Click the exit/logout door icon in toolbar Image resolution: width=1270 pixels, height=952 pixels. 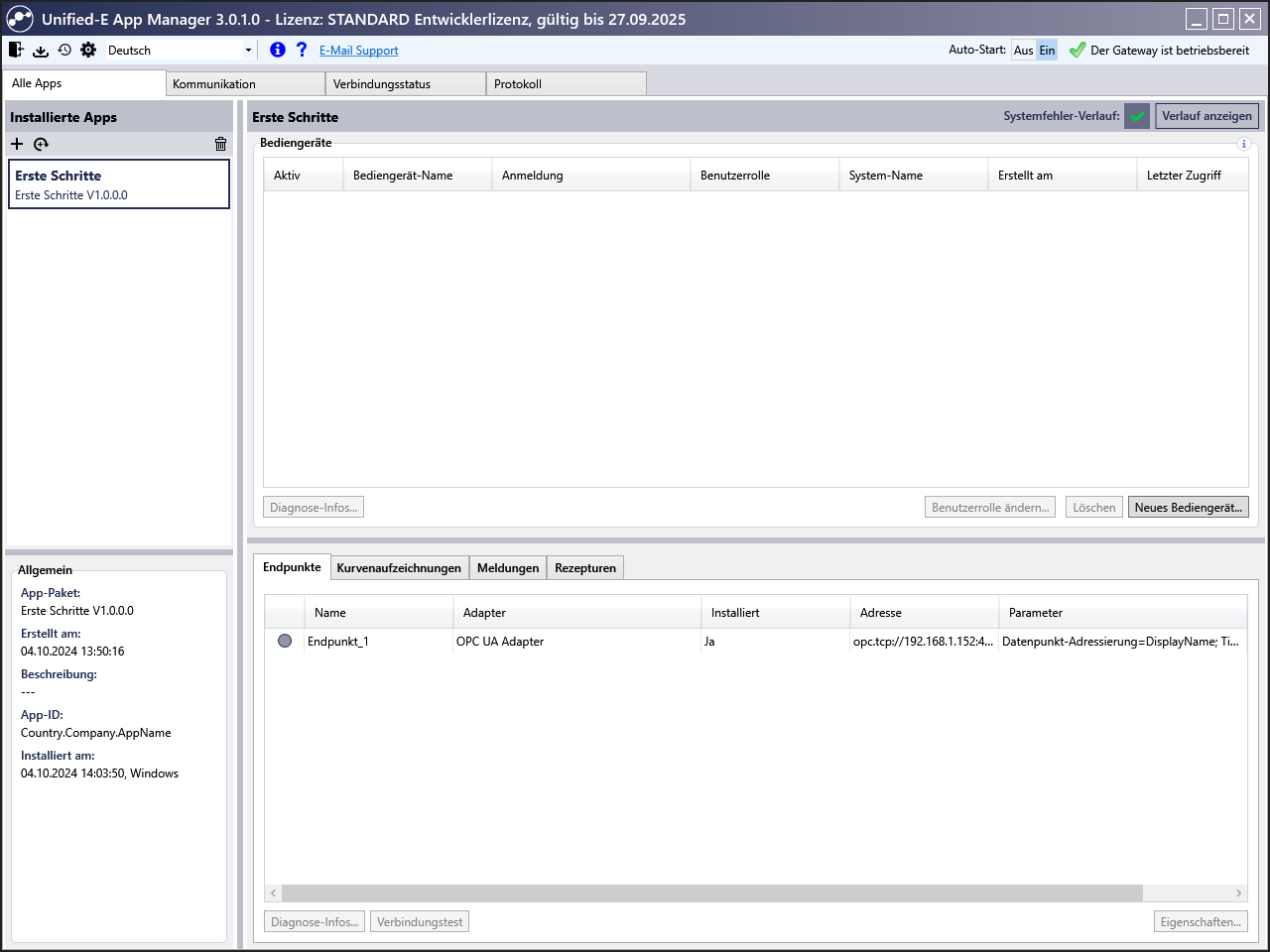click(16, 50)
